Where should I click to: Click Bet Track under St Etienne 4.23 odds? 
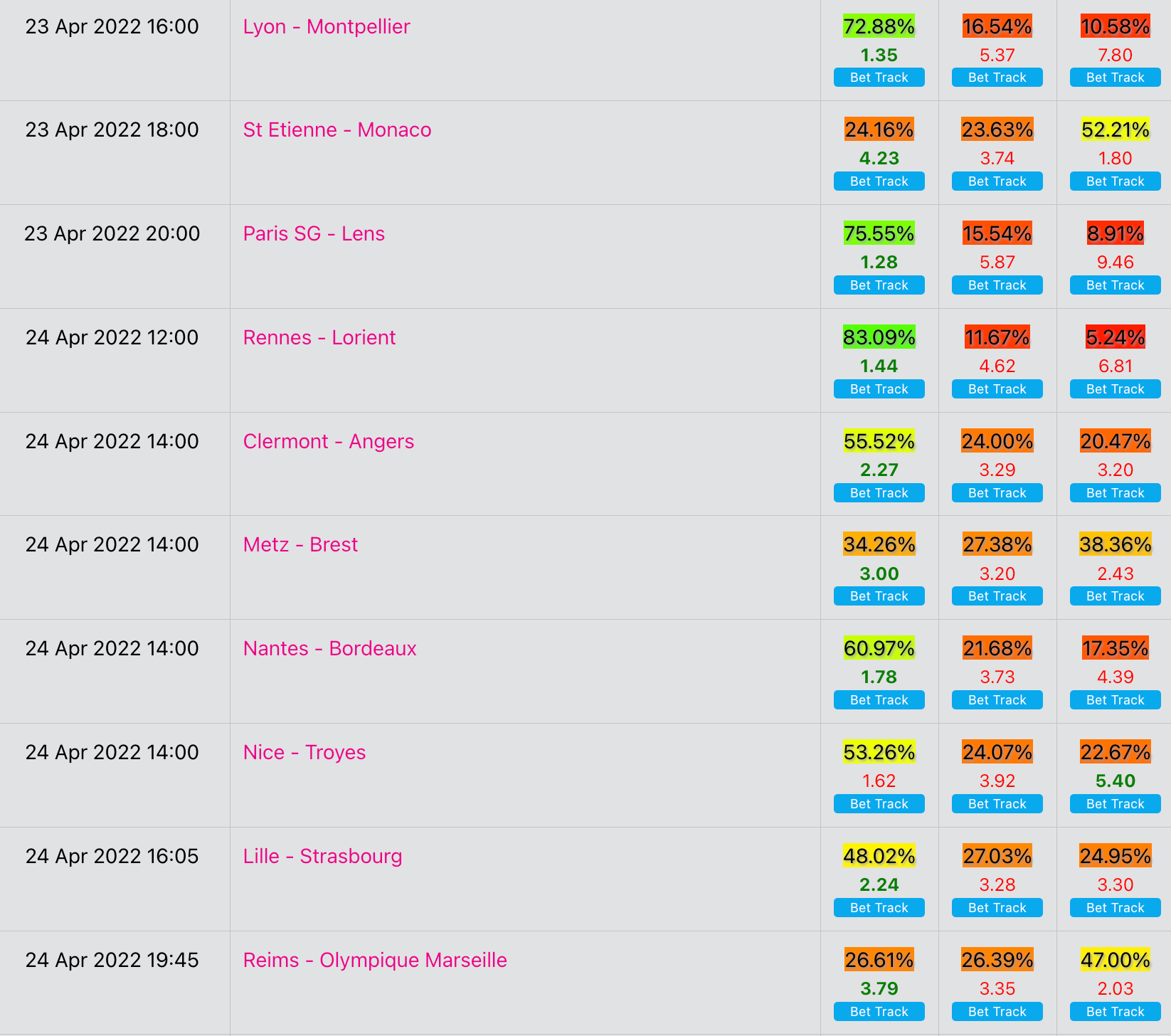click(879, 181)
